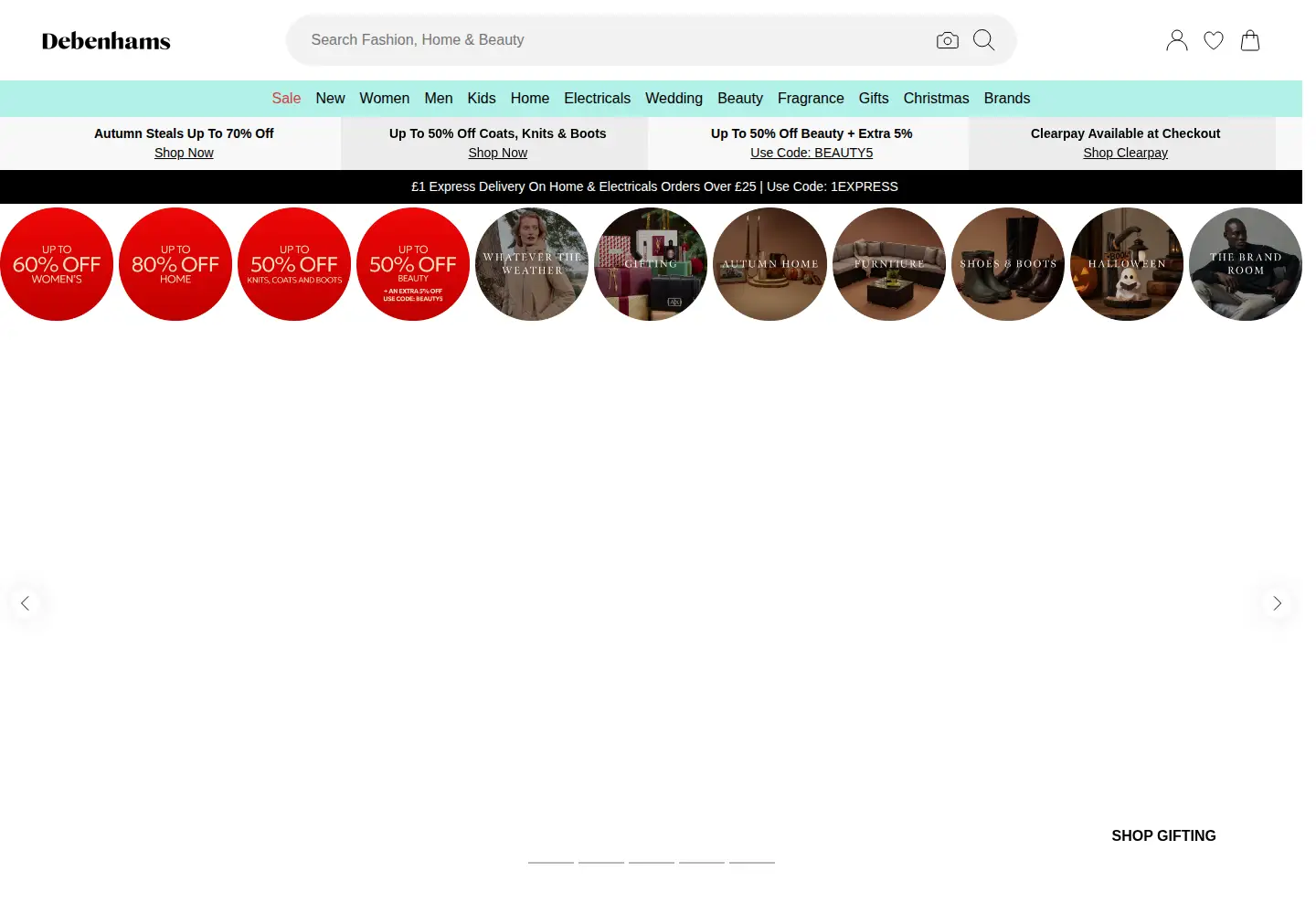1316x914 pixels.
Task: Open the Men menu
Action: [x=439, y=99]
